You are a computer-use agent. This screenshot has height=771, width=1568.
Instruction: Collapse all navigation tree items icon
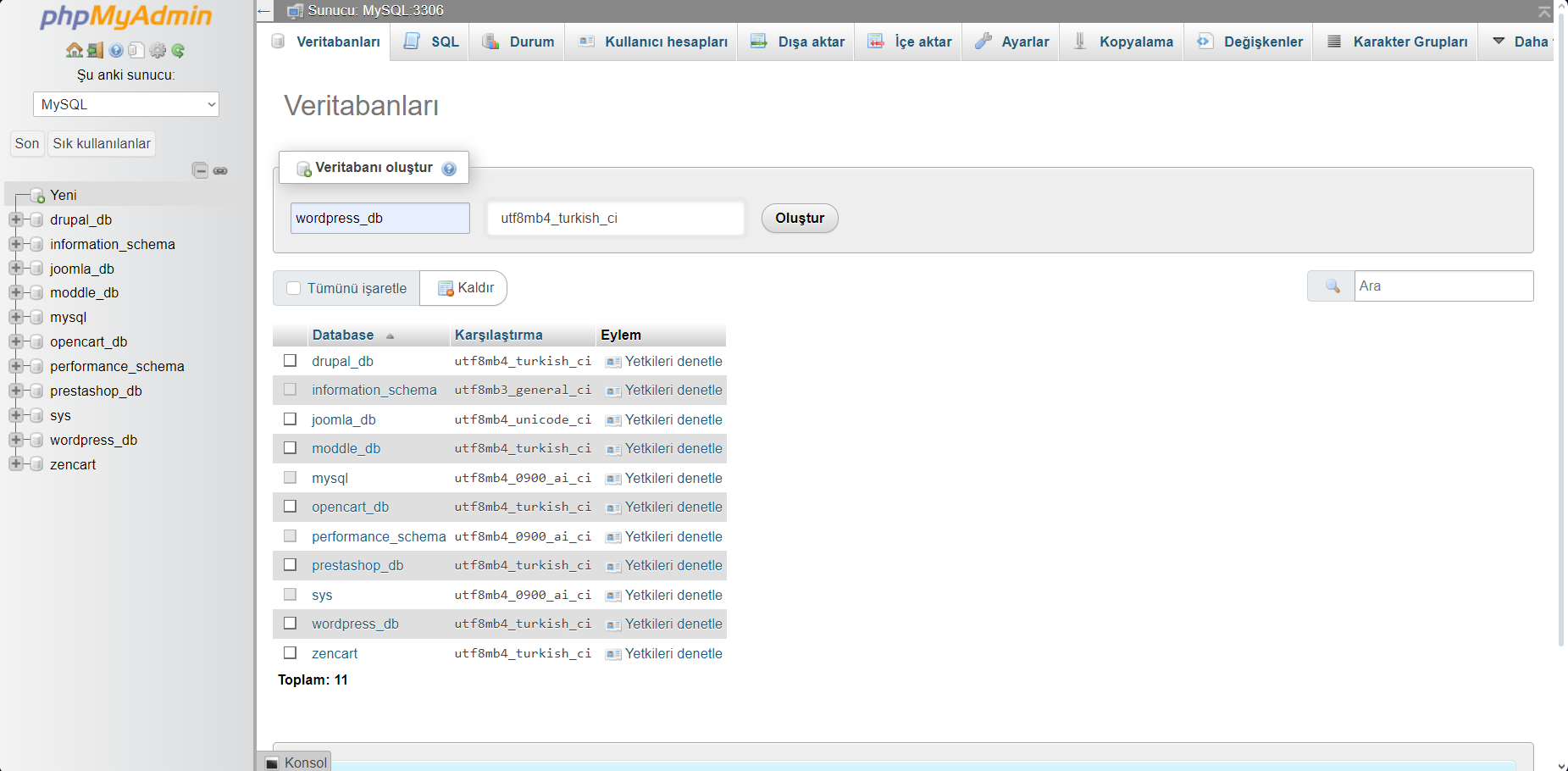pos(200,170)
